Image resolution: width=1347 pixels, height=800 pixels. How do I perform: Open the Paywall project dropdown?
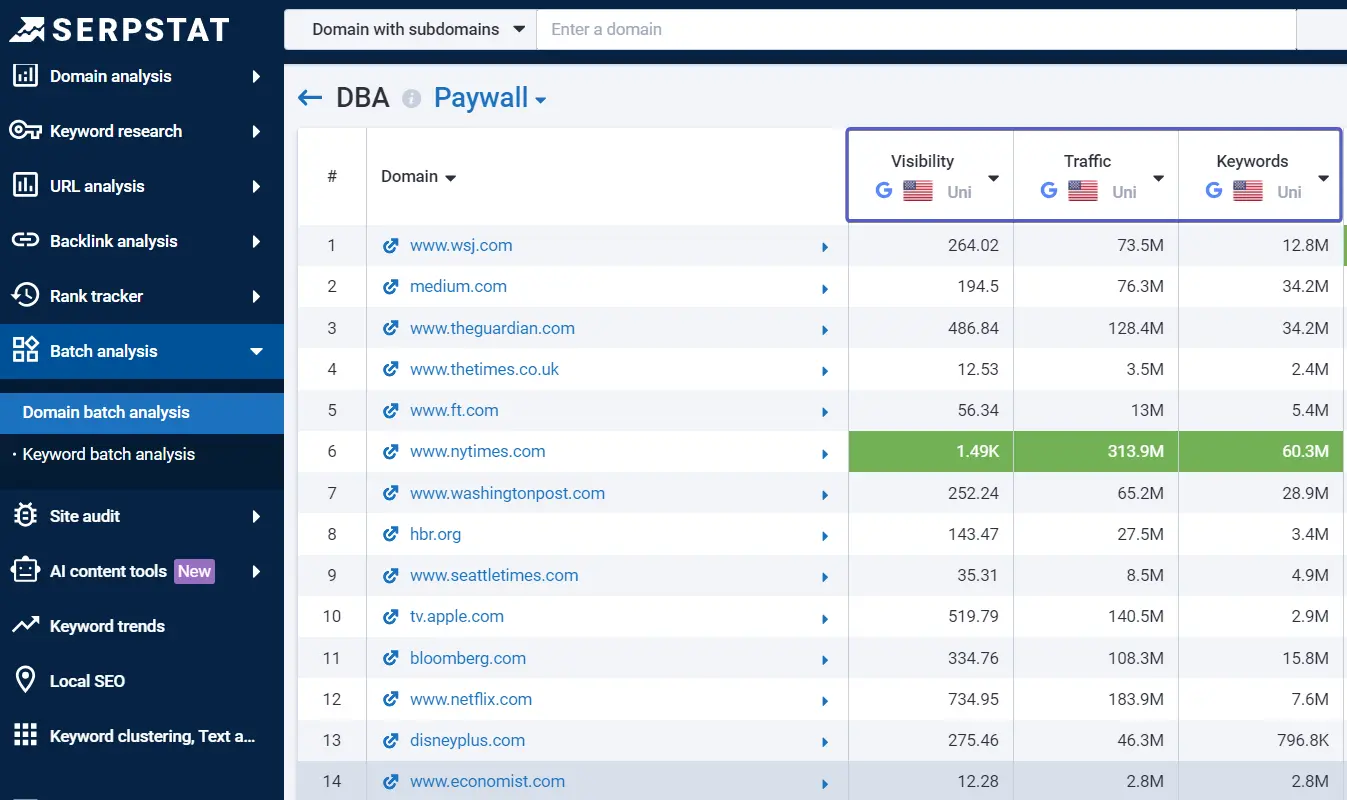(x=490, y=98)
